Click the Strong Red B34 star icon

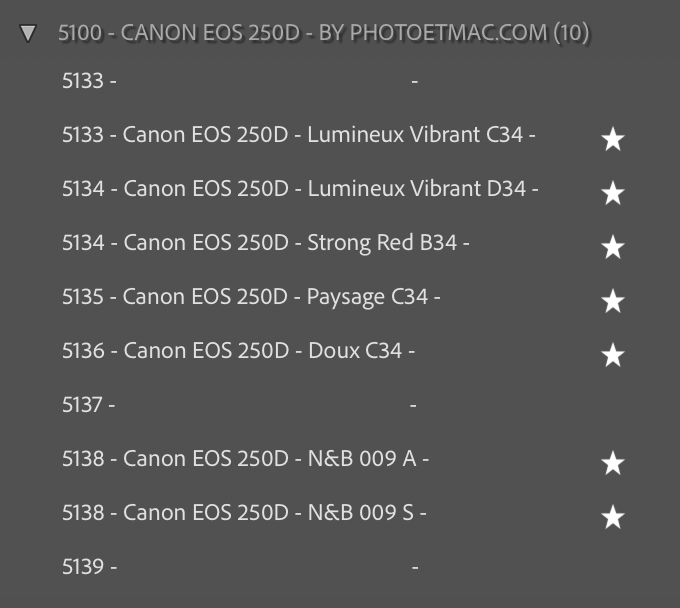pyautogui.click(x=613, y=248)
